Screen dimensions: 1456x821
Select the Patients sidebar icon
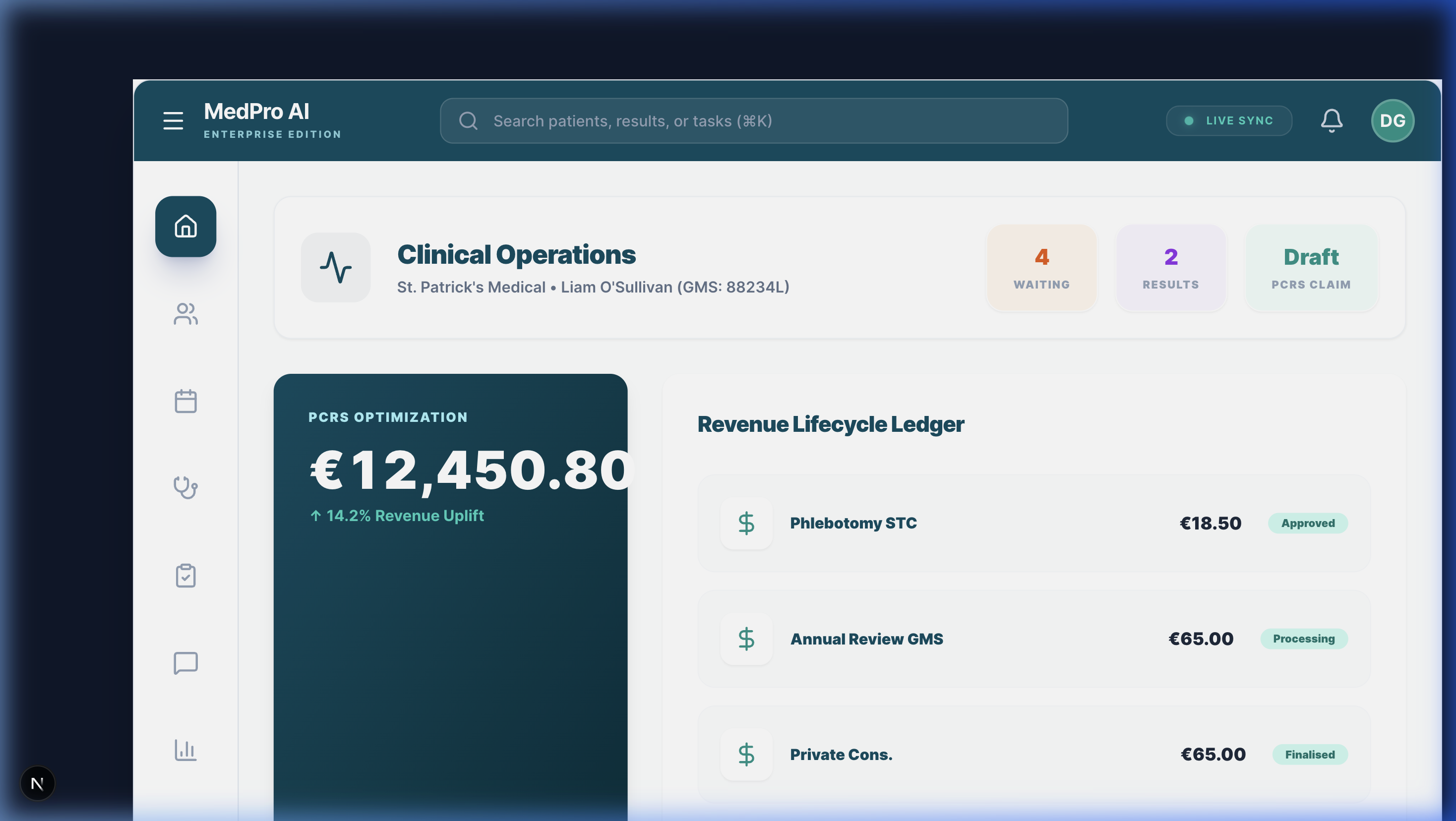coord(185,314)
